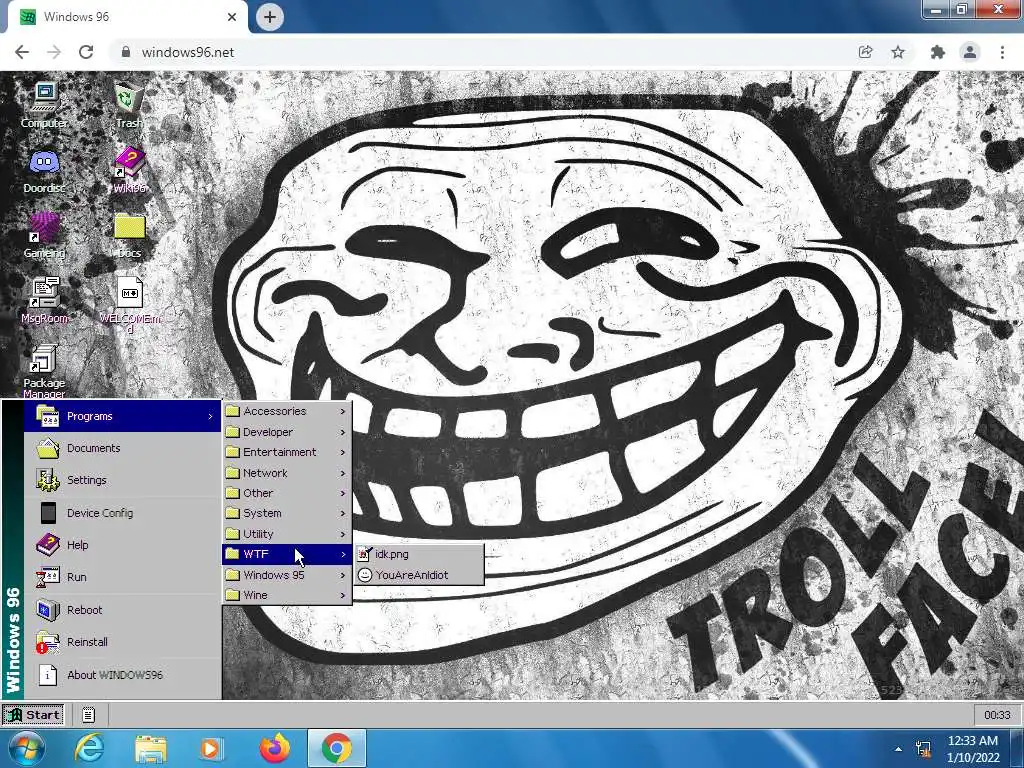Open Chrome profile avatar
1024x768 pixels.
pyautogui.click(x=970, y=52)
